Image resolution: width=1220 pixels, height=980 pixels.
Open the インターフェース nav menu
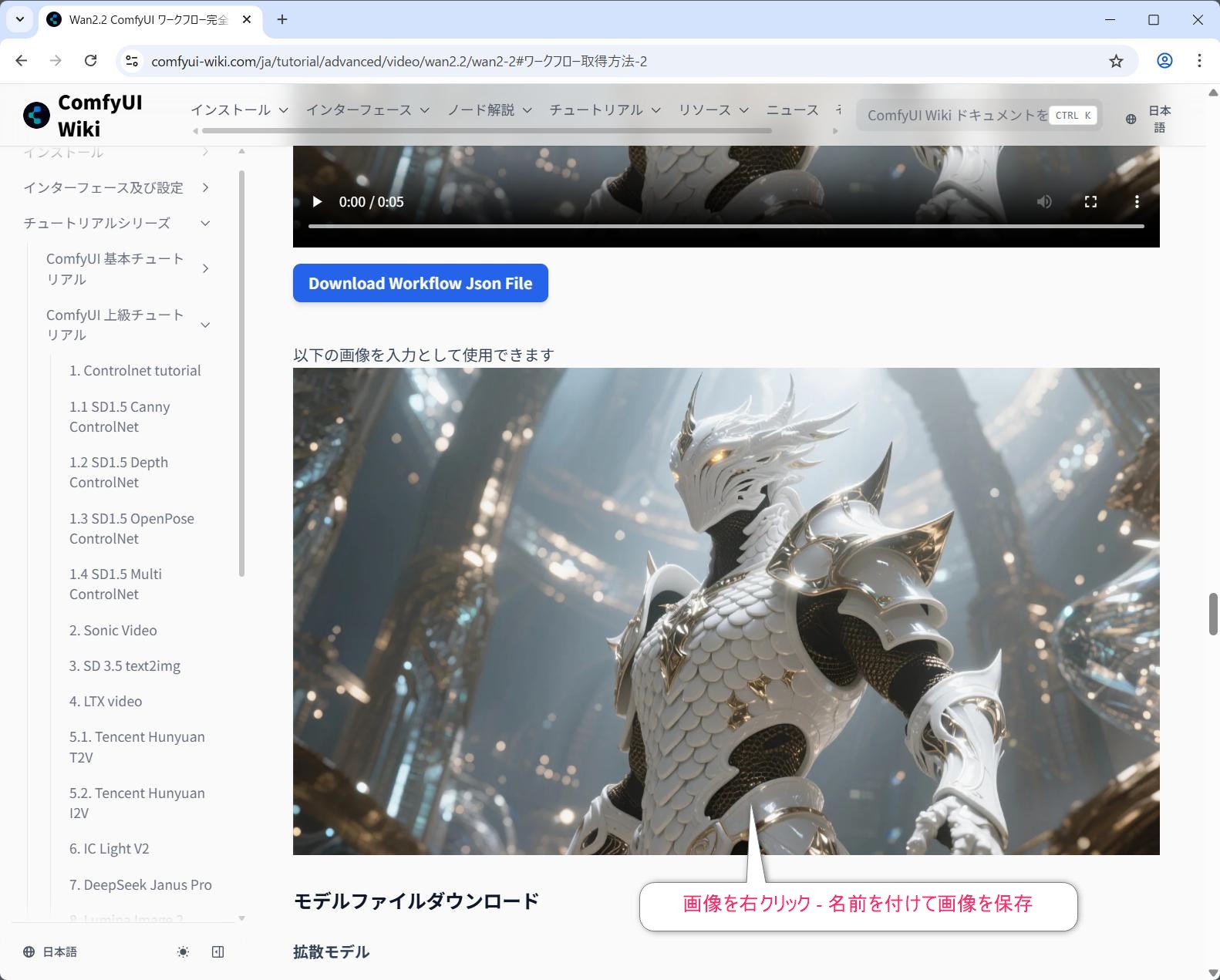pos(367,109)
